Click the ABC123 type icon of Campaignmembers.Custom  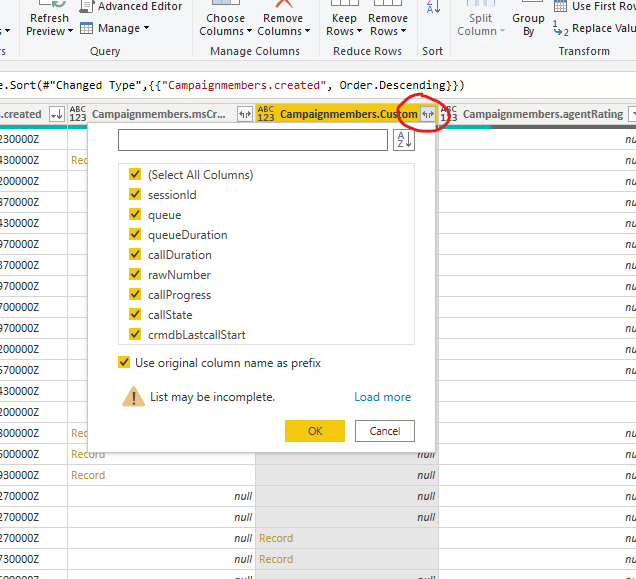point(266,115)
